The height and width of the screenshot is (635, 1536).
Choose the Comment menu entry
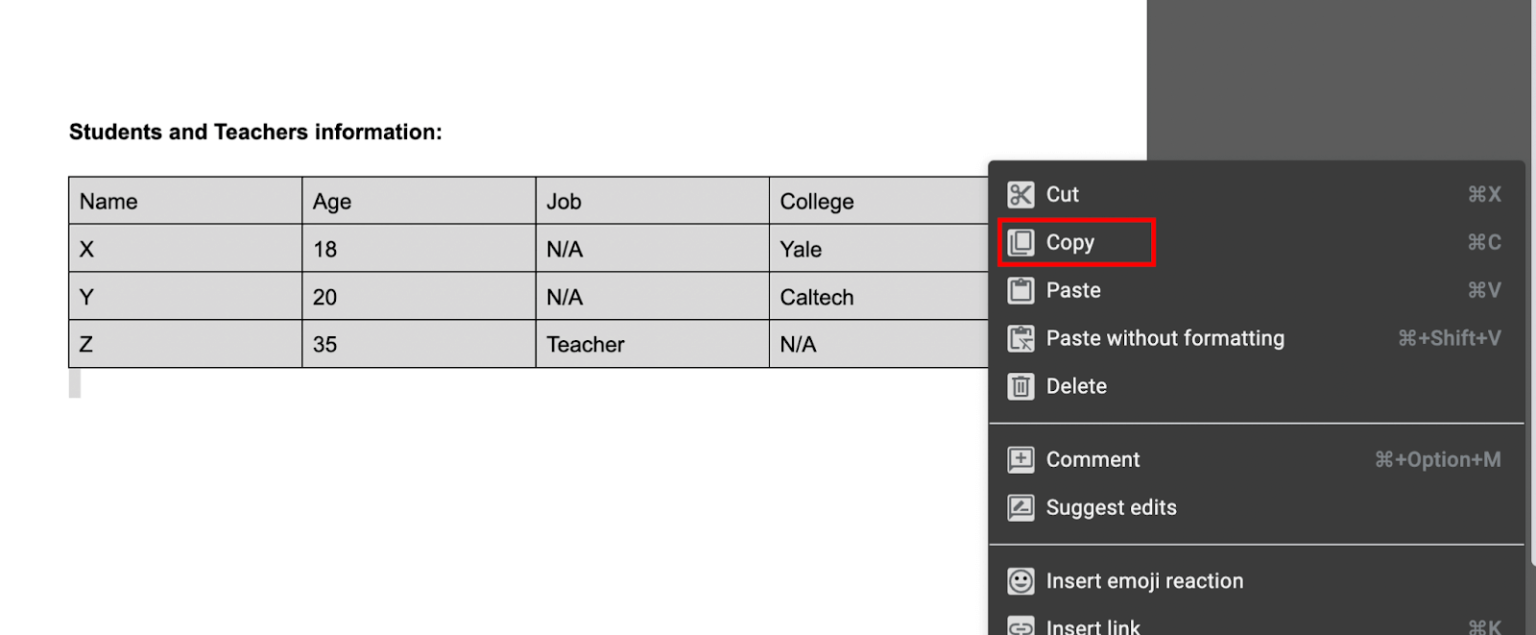coord(1093,460)
